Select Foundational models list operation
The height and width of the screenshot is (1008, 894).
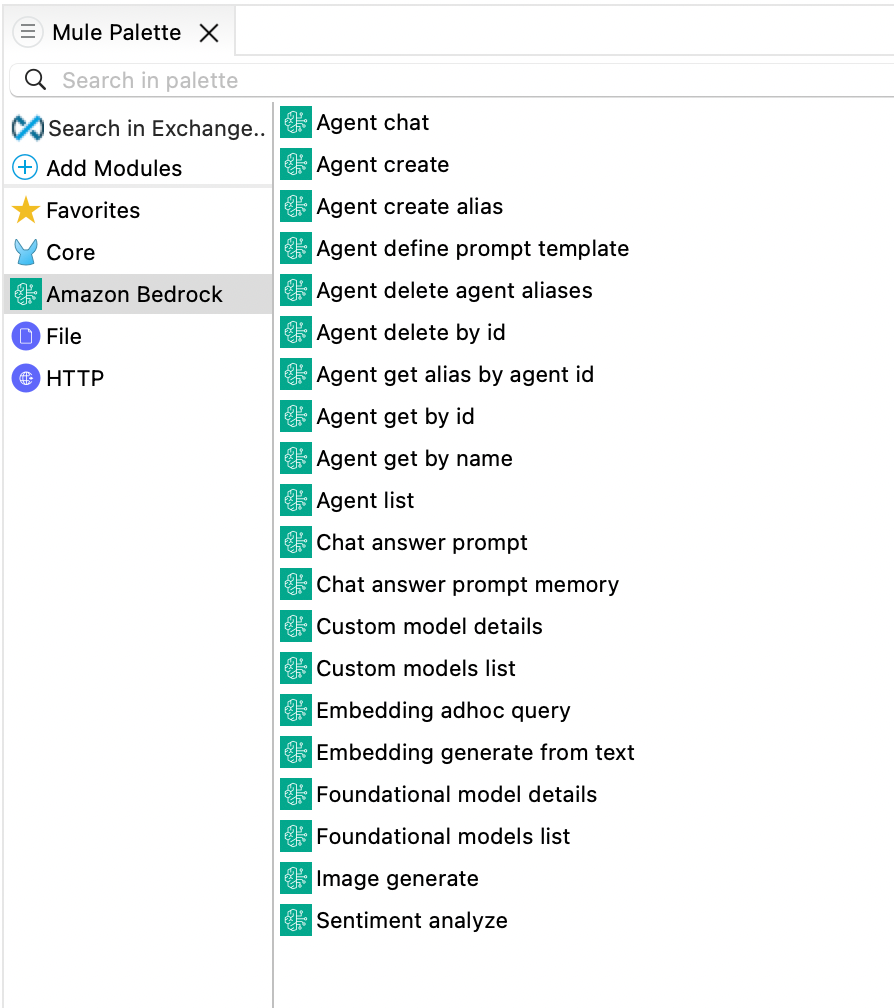[443, 836]
